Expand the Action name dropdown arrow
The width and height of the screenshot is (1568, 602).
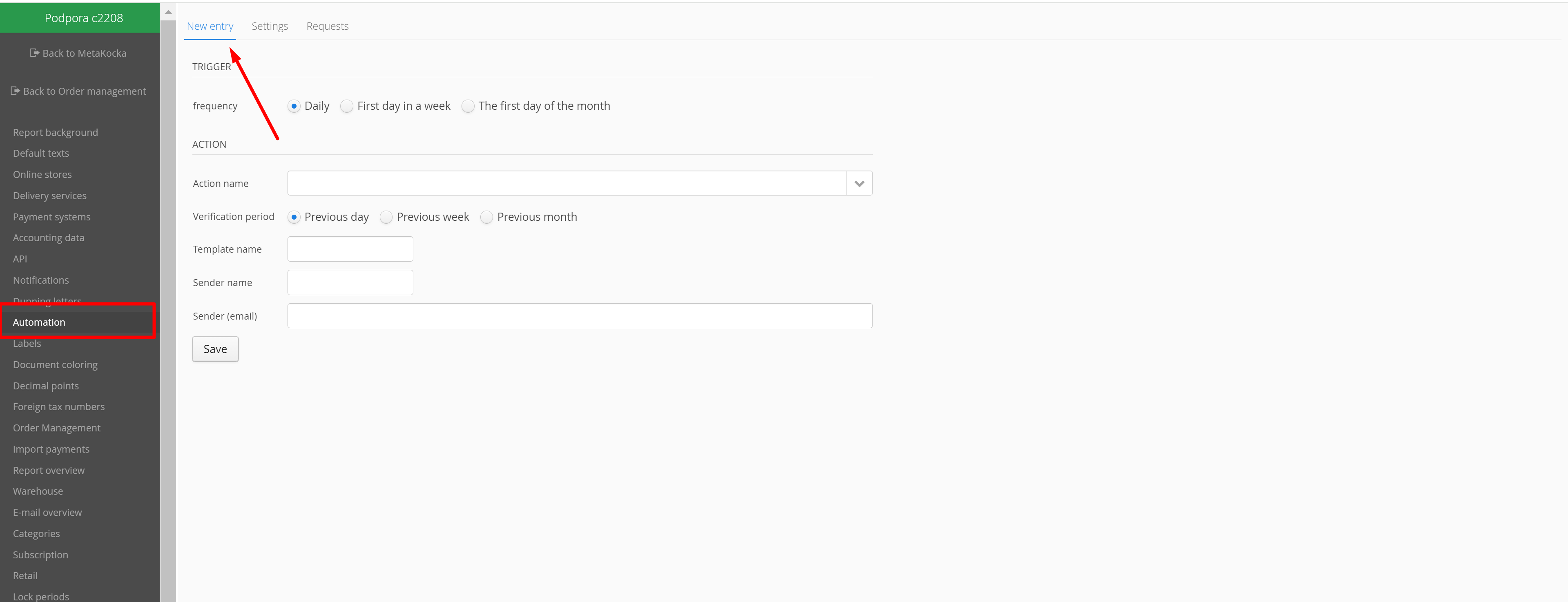[x=859, y=184]
